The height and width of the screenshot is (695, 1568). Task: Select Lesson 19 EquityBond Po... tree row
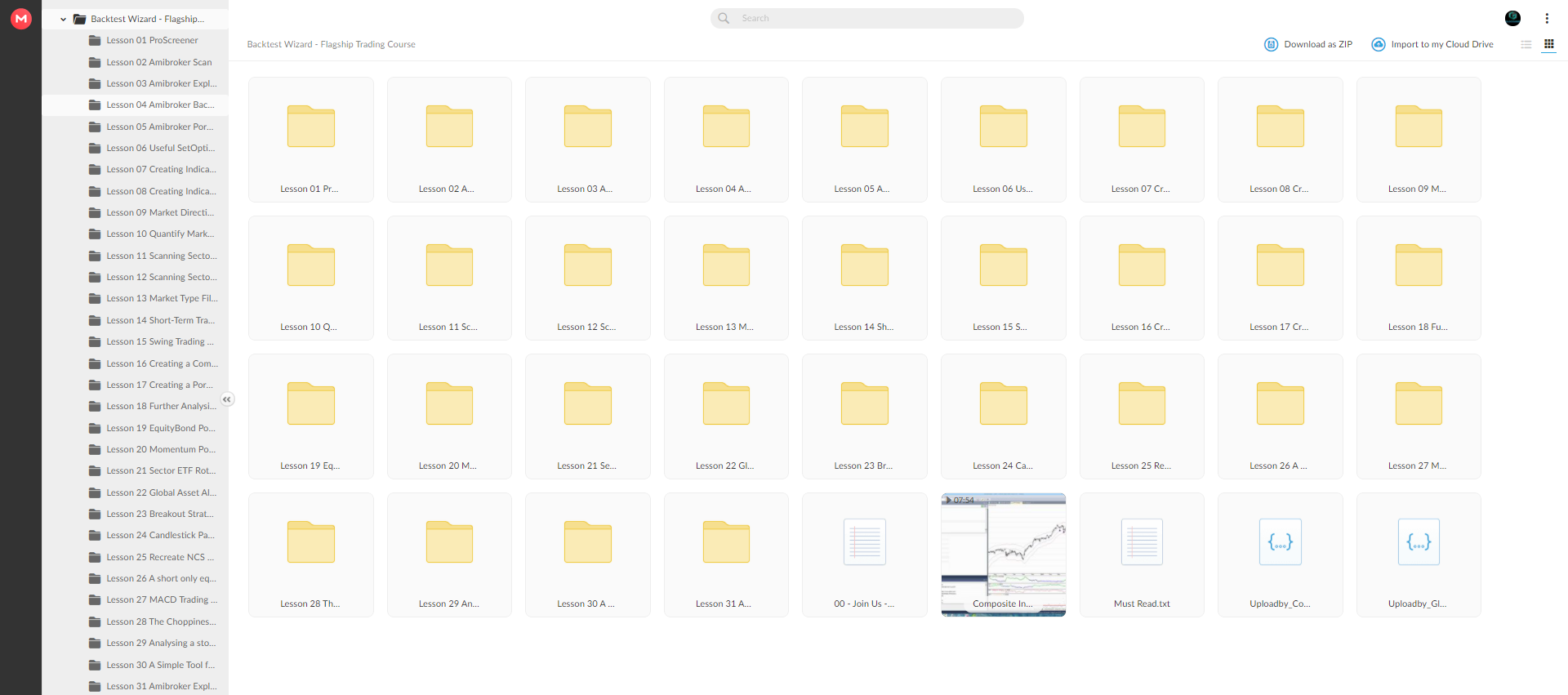coord(136,428)
